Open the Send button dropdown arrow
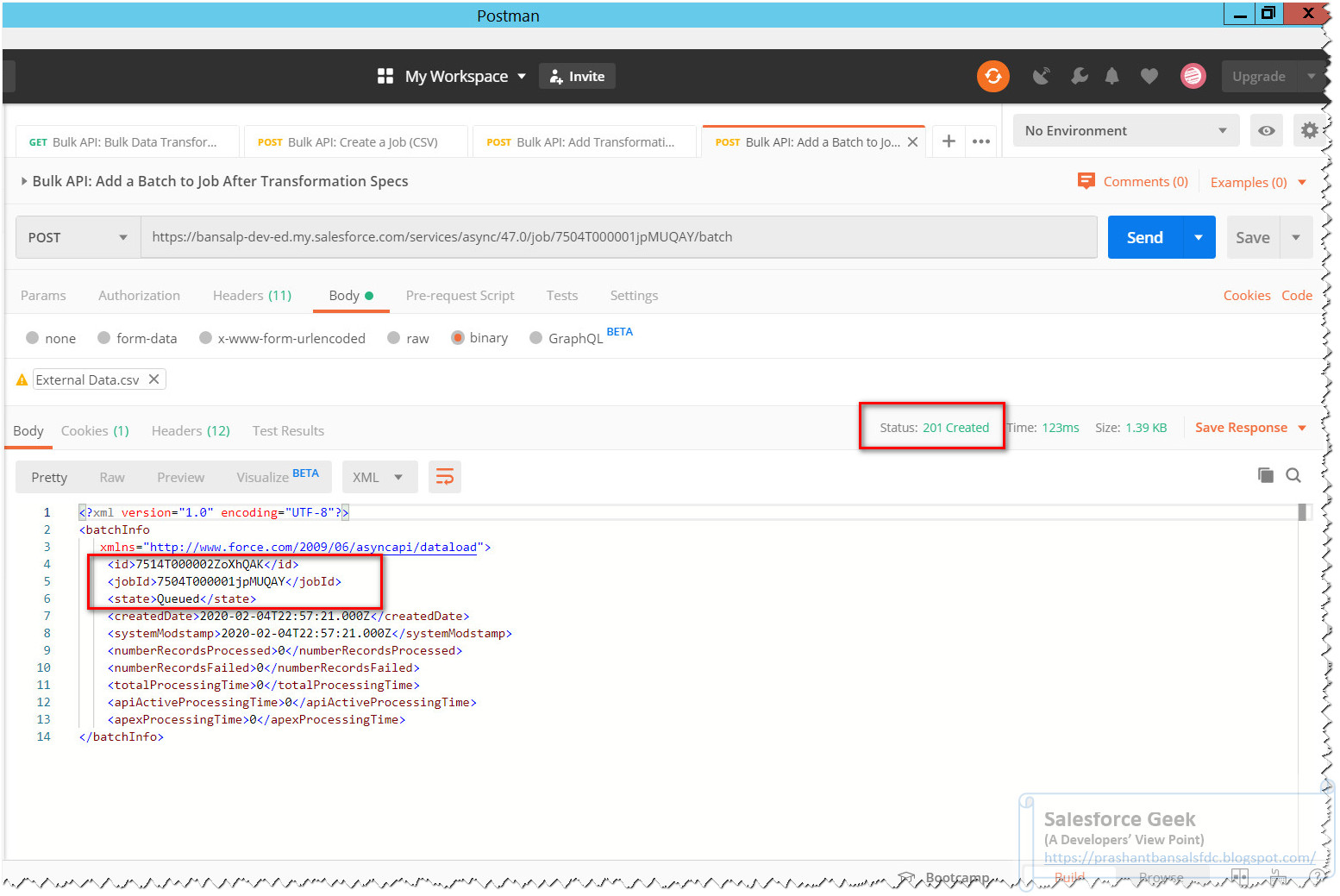This screenshot has height=896, width=1340. (x=1199, y=237)
